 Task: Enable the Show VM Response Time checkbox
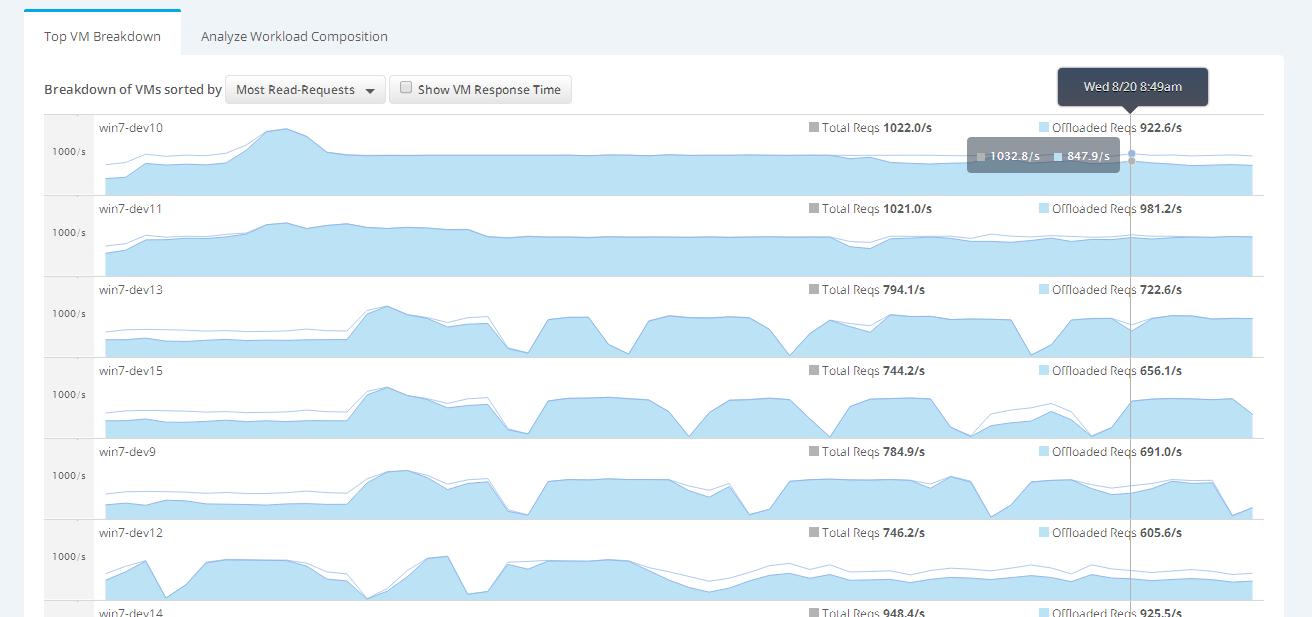click(x=406, y=88)
